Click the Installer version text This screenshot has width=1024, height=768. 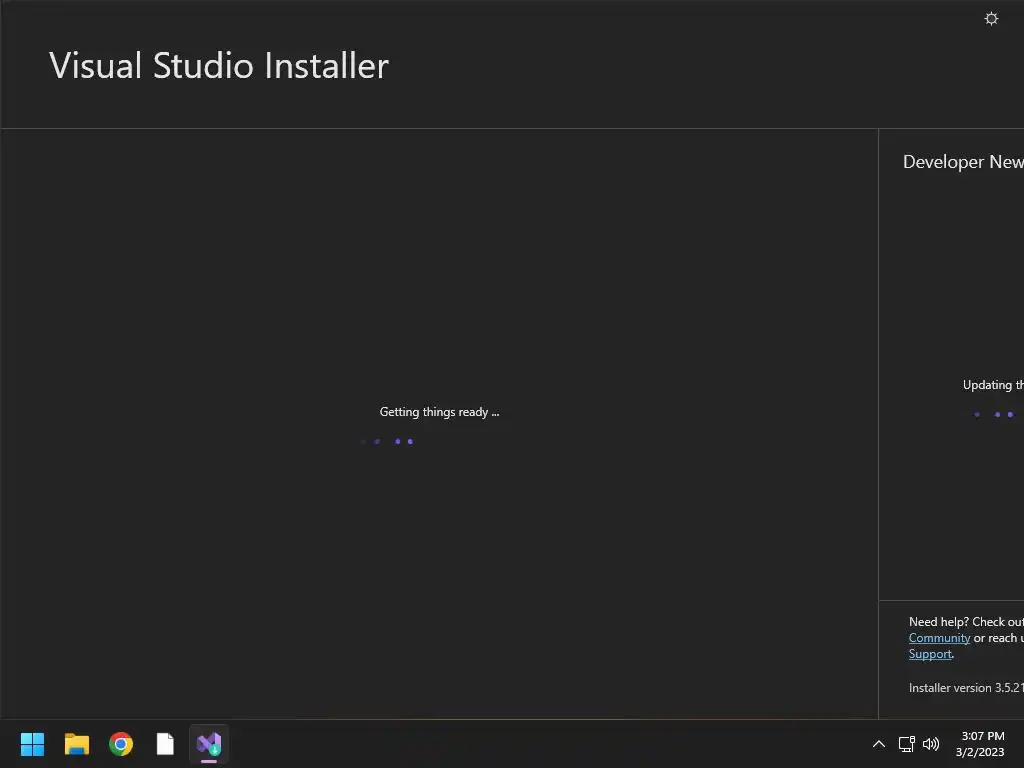[966, 688]
